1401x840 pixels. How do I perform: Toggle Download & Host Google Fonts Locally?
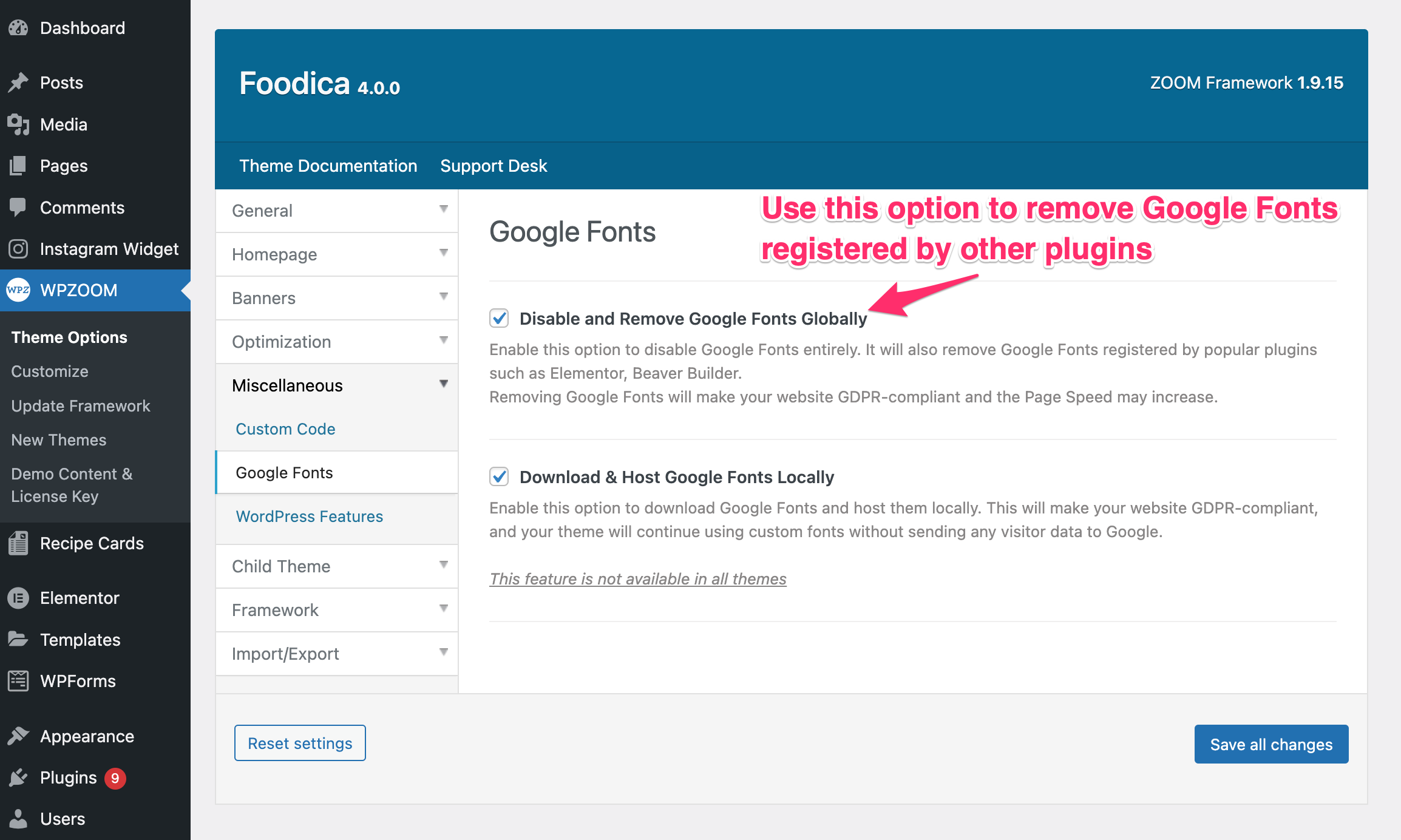(x=499, y=476)
